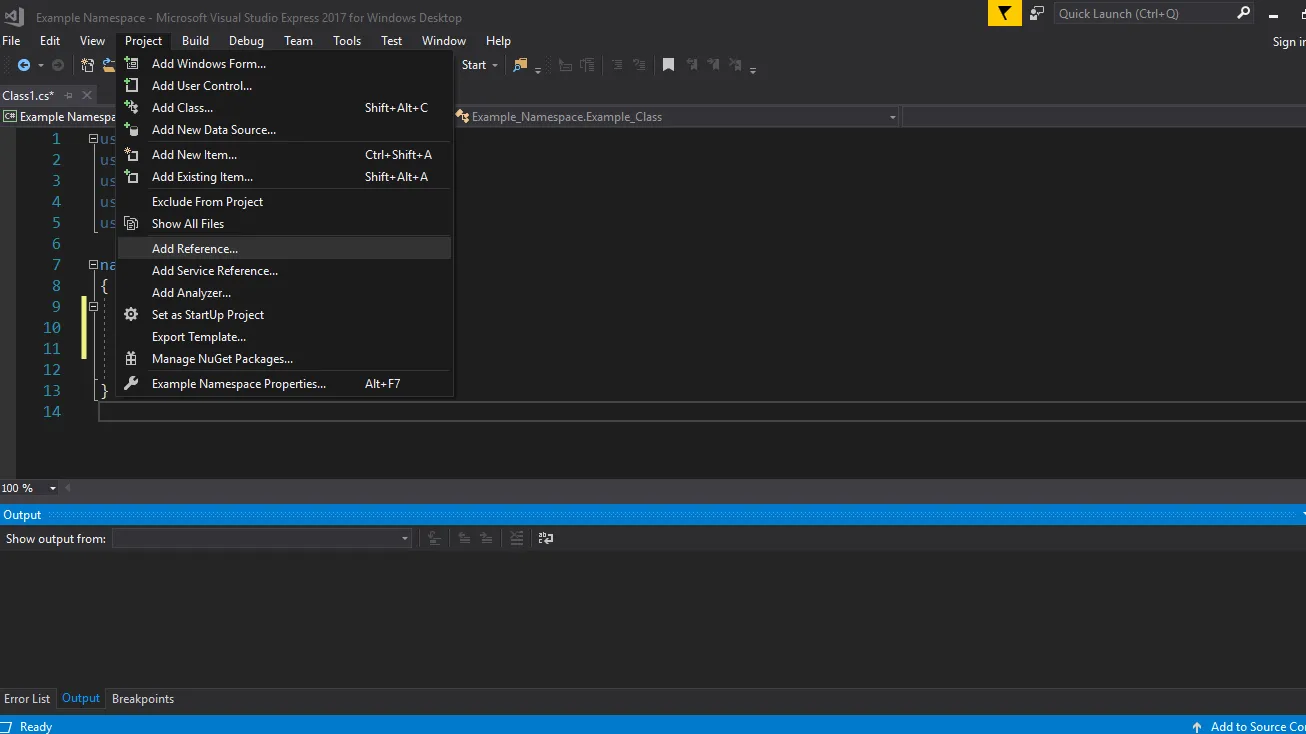Click the decrease indent toolbar icon

click(566, 65)
